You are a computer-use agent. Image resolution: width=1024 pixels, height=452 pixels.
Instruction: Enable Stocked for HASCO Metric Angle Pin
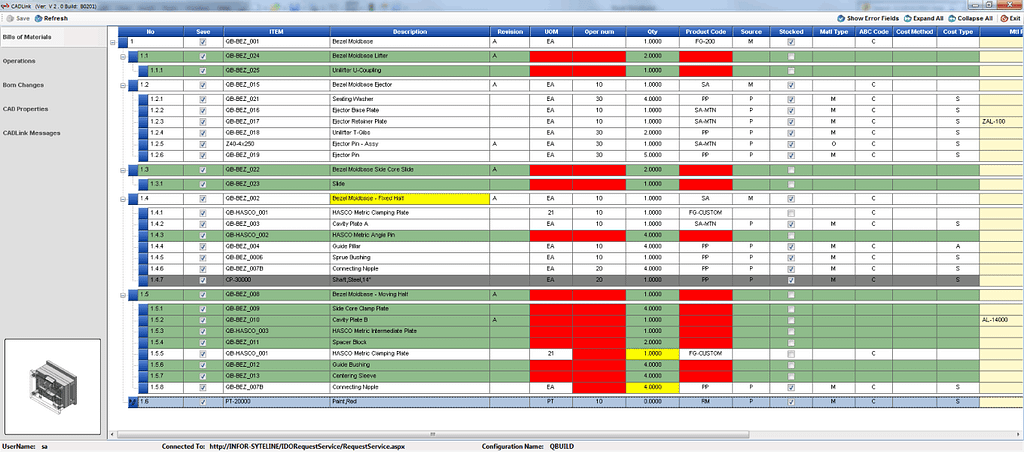[792, 235]
